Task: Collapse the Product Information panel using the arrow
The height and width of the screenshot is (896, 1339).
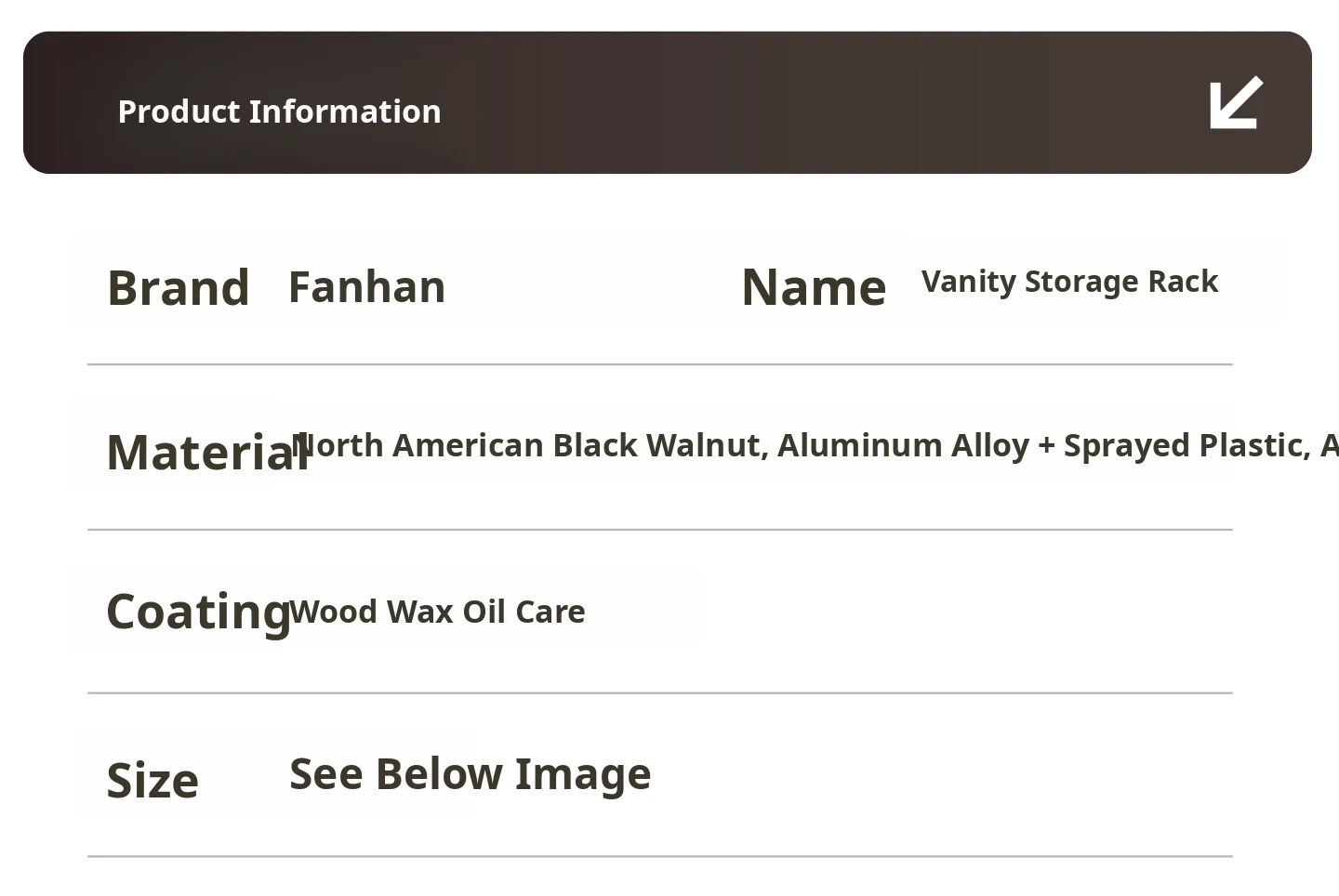Action: click(x=1236, y=102)
